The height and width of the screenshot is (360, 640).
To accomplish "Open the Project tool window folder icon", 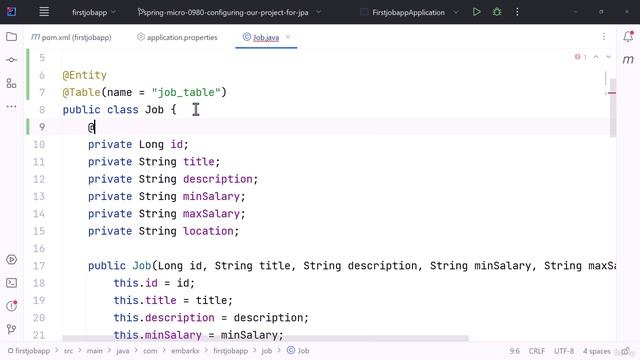I will click(11, 37).
